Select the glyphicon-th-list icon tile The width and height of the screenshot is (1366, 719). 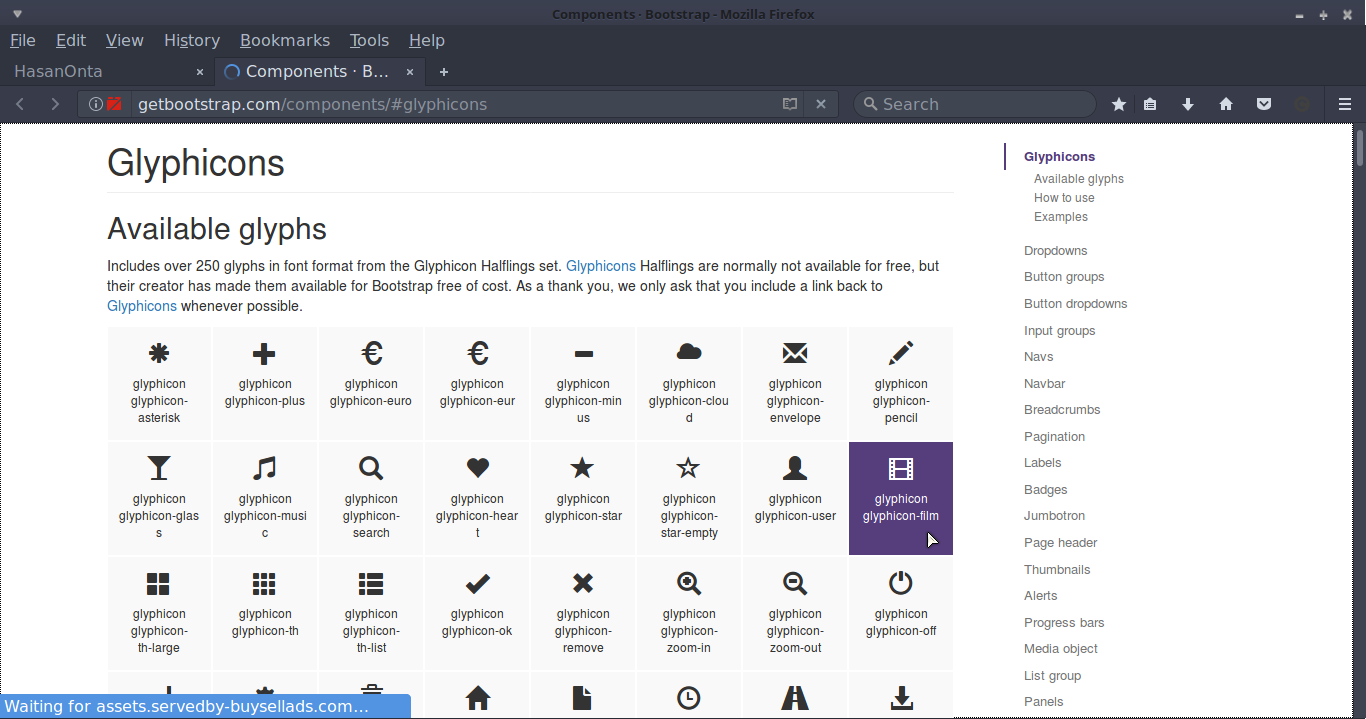(x=371, y=613)
